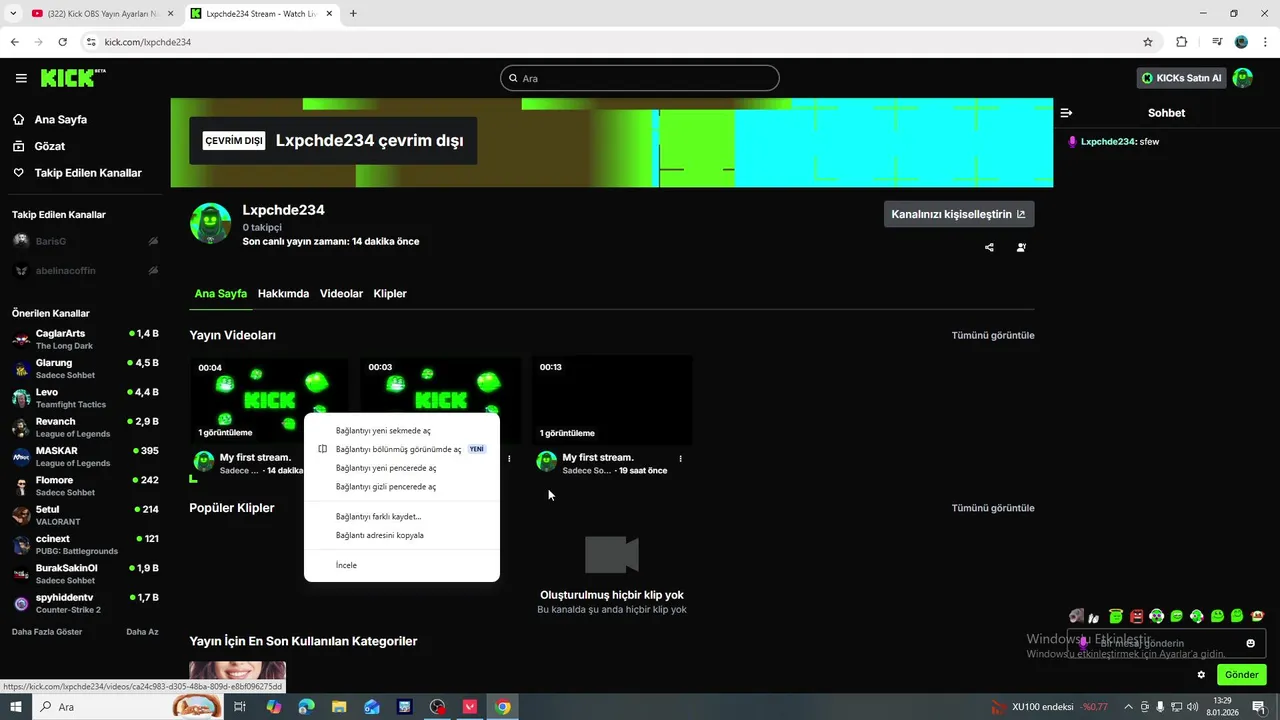Open Chrome from the Windows taskbar
Image resolution: width=1280 pixels, height=720 pixels.
503,707
